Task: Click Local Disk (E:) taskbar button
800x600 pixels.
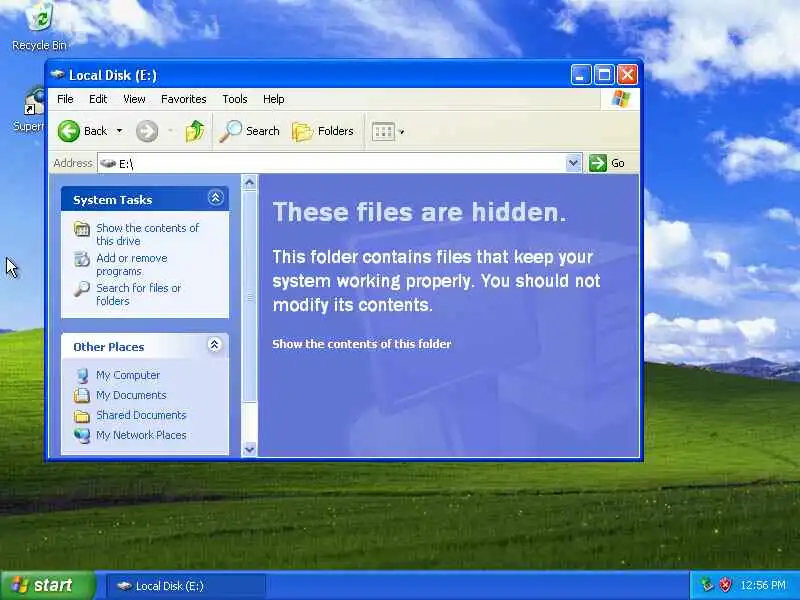Action: [x=186, y=586]
